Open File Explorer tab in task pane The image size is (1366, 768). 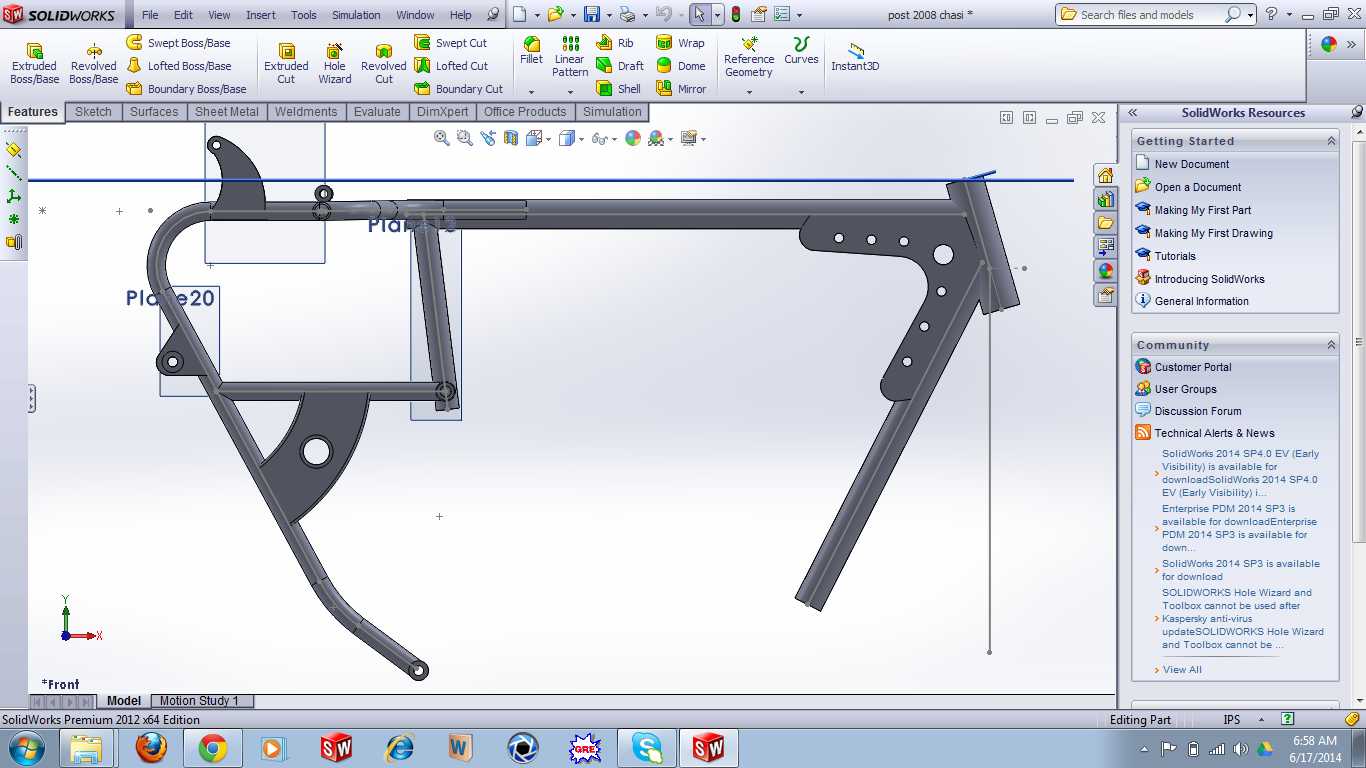click(1105, 223)
